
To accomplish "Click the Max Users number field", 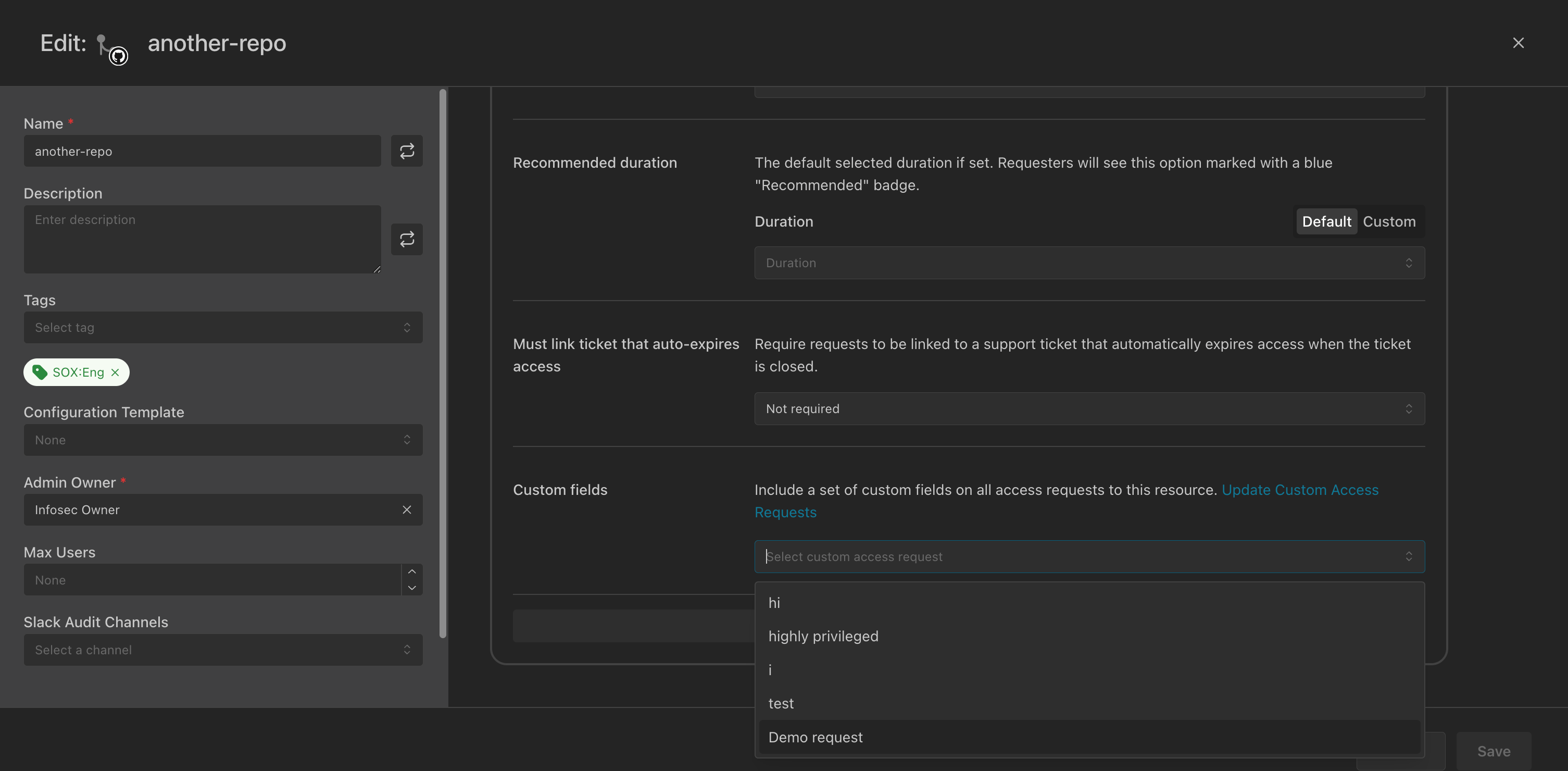I will pyautogui.click(x=212, y=580).
